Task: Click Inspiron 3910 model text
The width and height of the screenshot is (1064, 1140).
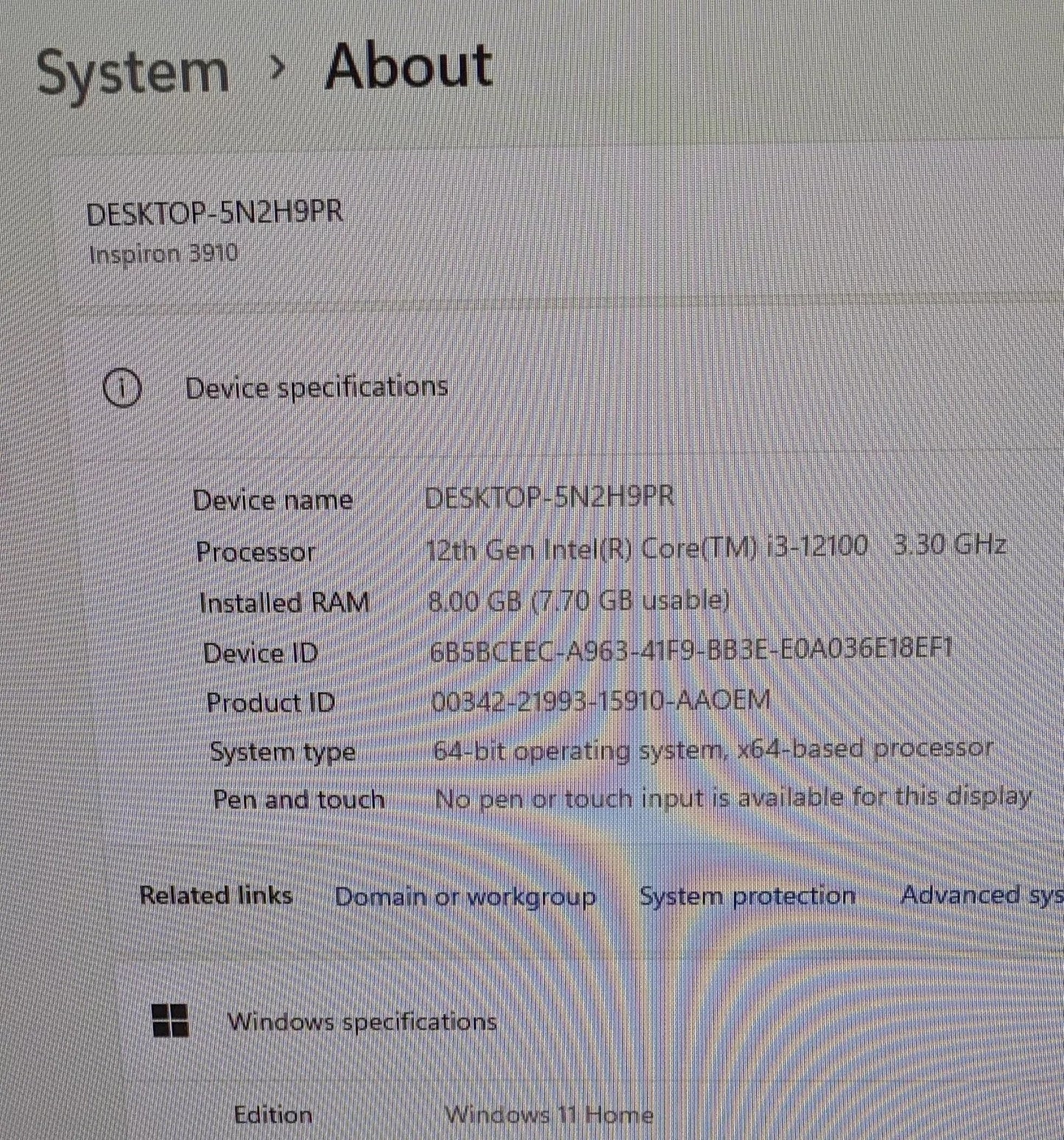Action: click(x=163, y=254)
